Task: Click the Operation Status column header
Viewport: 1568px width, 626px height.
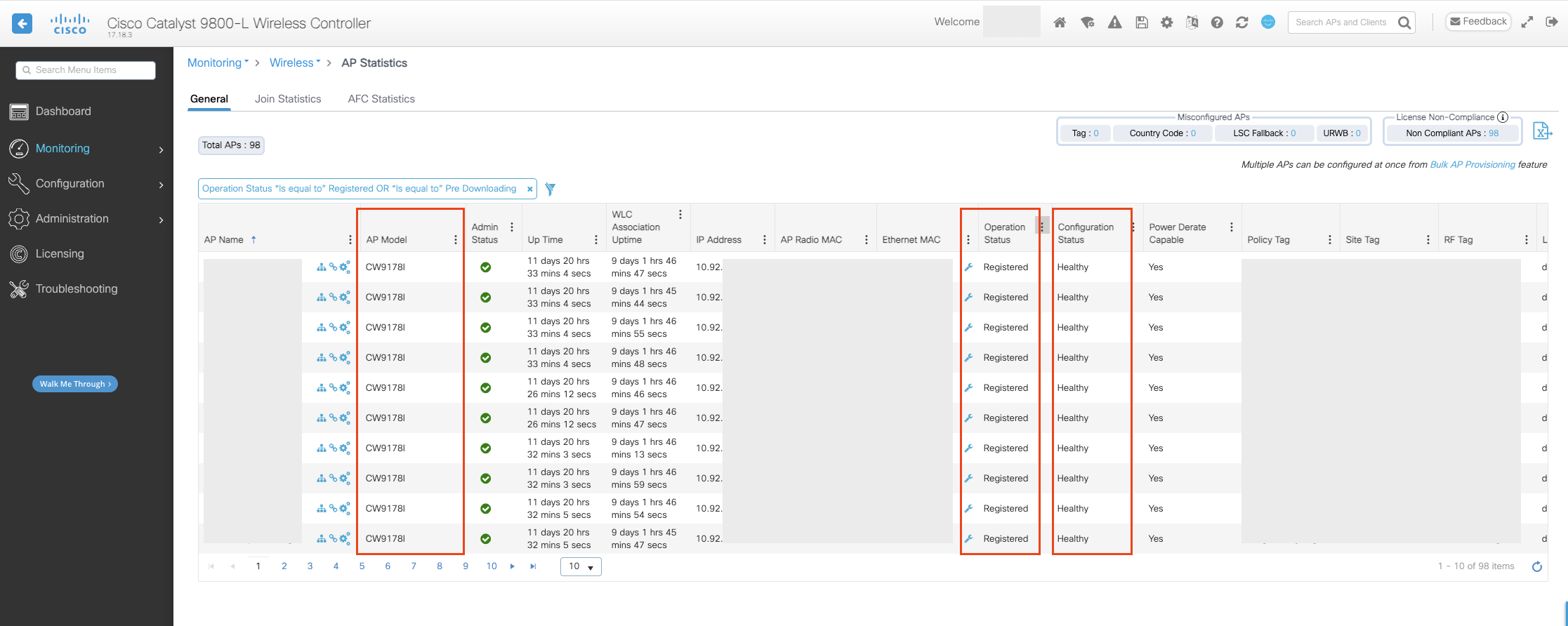Action: pos(1004,234)
